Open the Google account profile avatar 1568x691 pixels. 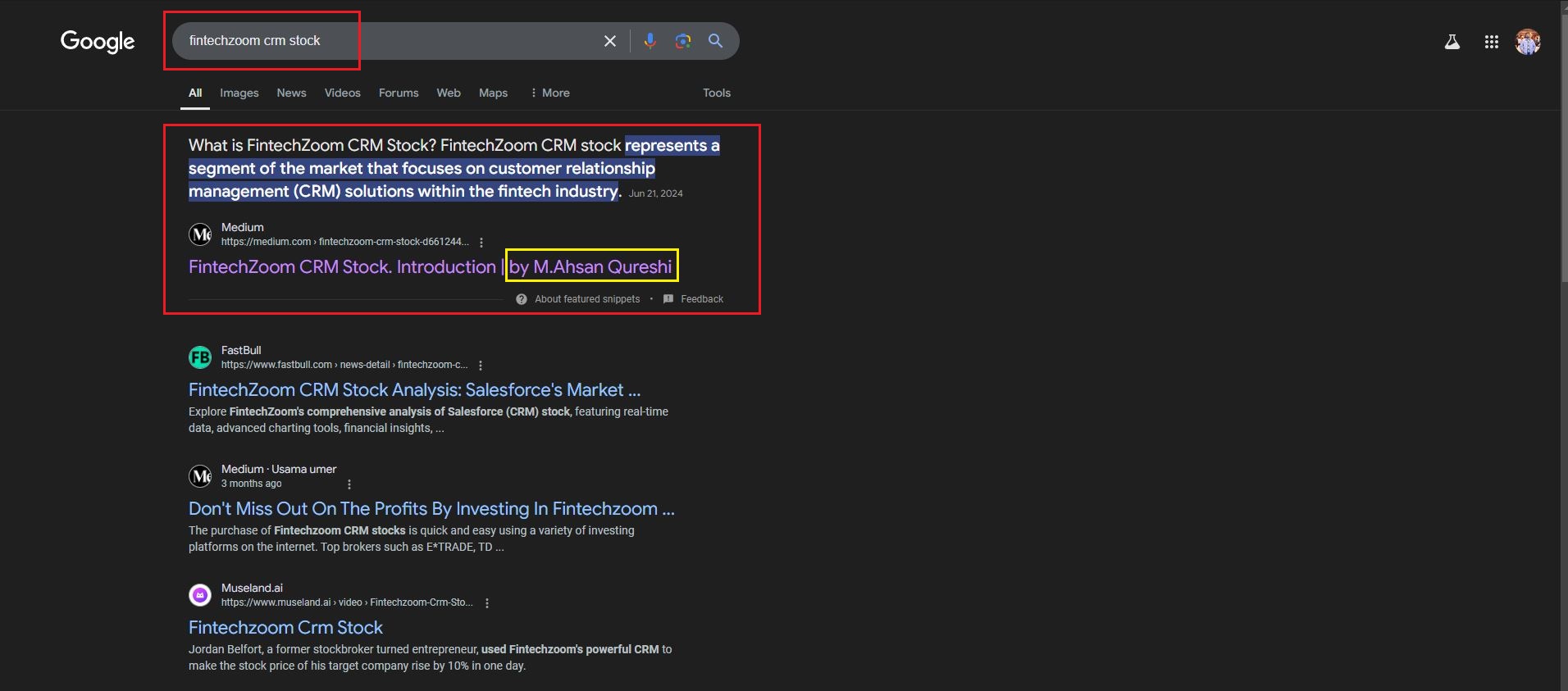point(1527,42)
